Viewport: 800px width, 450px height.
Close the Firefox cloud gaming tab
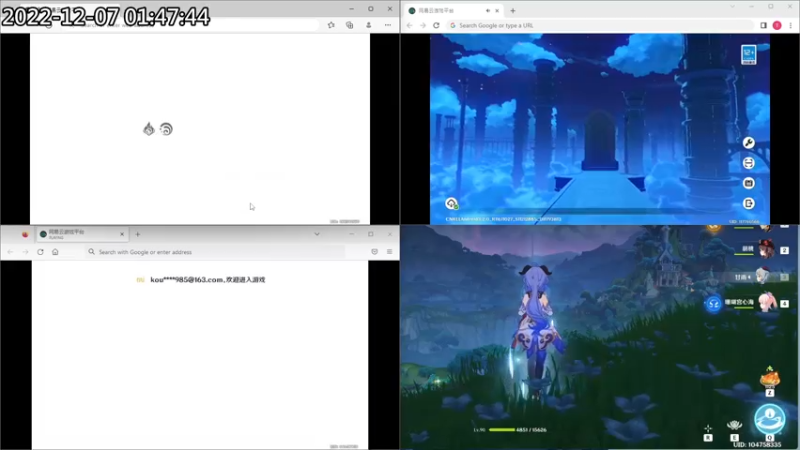(x=122, y=234)
